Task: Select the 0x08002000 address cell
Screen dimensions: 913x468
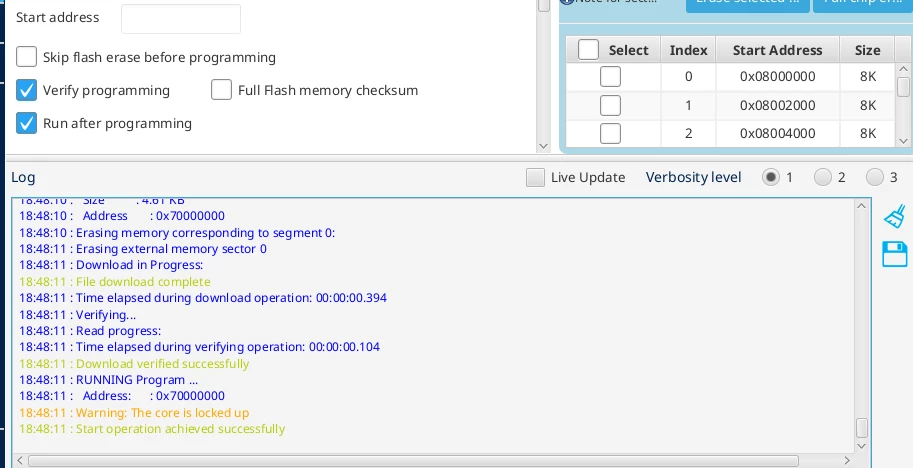Action: click(777, 105)
